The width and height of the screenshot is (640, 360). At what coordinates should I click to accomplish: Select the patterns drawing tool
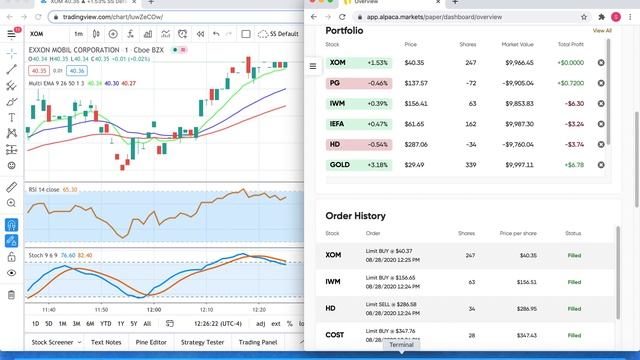coord(11,133)
